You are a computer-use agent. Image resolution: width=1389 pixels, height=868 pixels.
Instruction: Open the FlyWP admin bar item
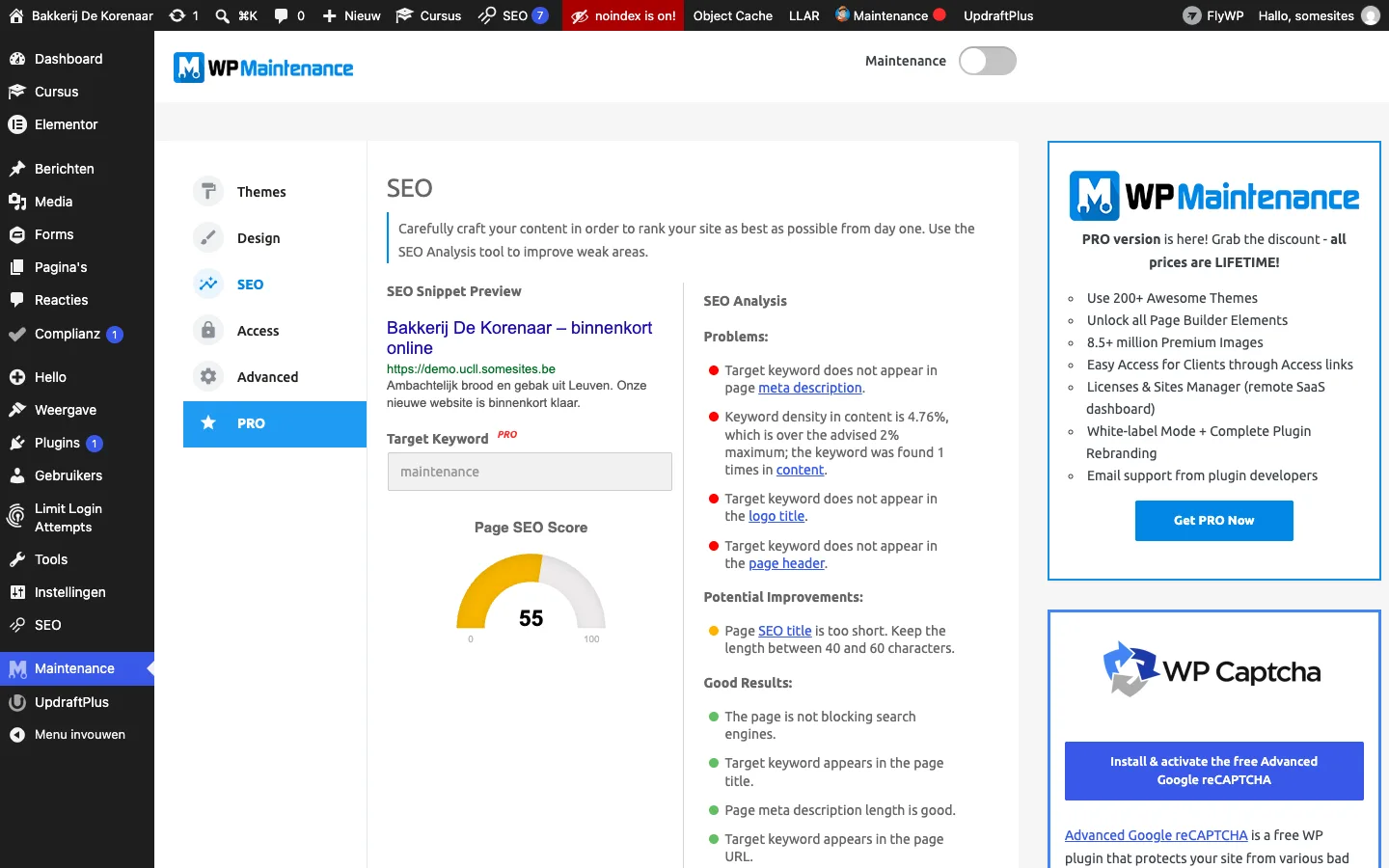click(x=1213, y=15)
